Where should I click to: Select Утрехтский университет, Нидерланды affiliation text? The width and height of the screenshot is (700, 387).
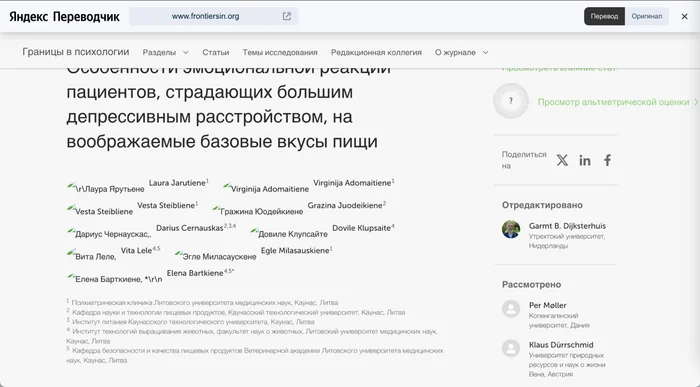(x=567, y=241)
